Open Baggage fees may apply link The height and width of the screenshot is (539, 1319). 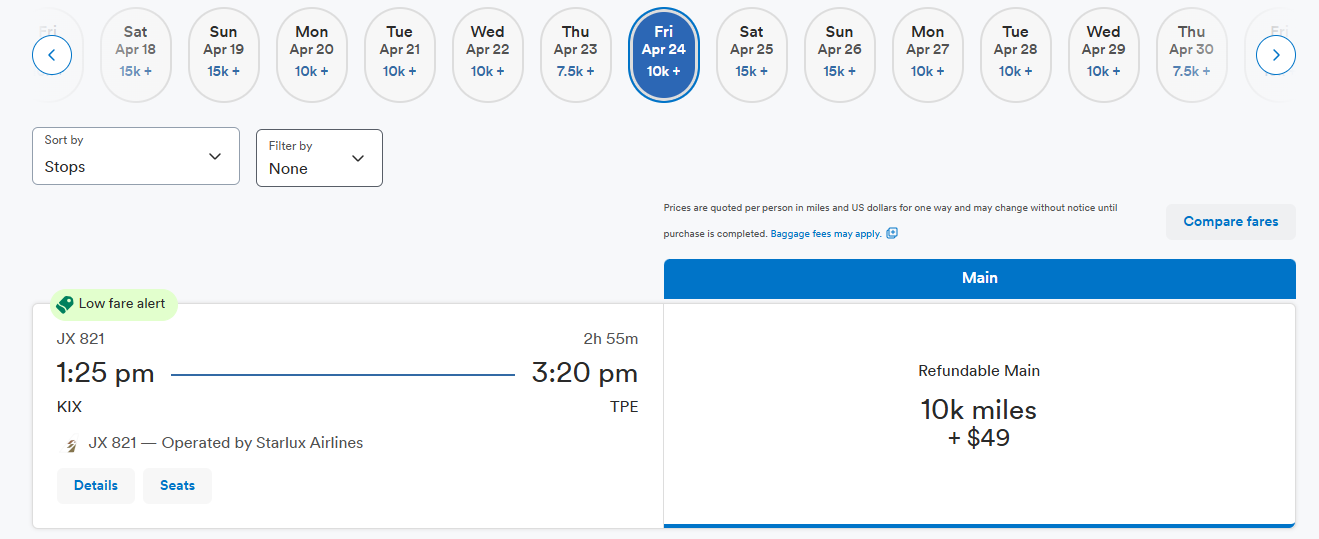click(x=826, y=233)
